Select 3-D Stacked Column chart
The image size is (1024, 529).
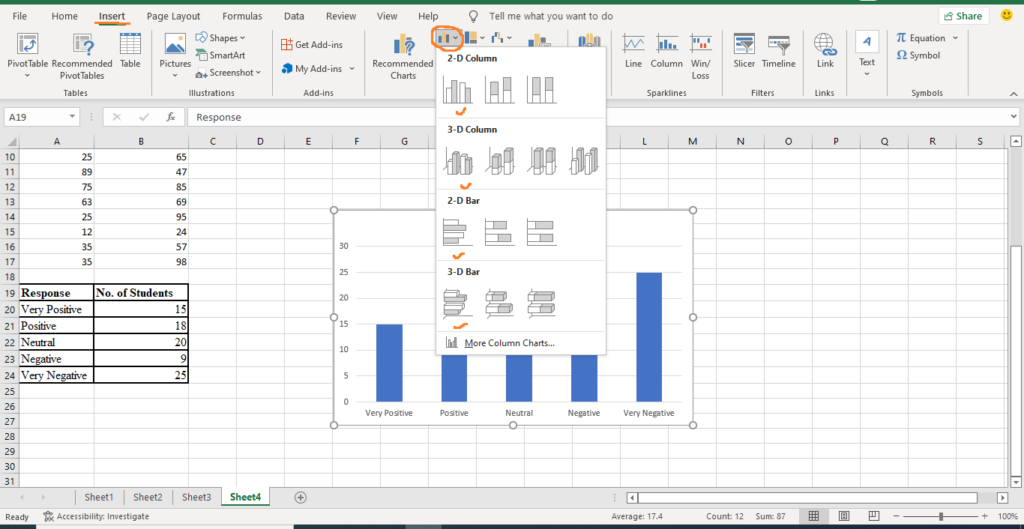click(x=500, y=161)
